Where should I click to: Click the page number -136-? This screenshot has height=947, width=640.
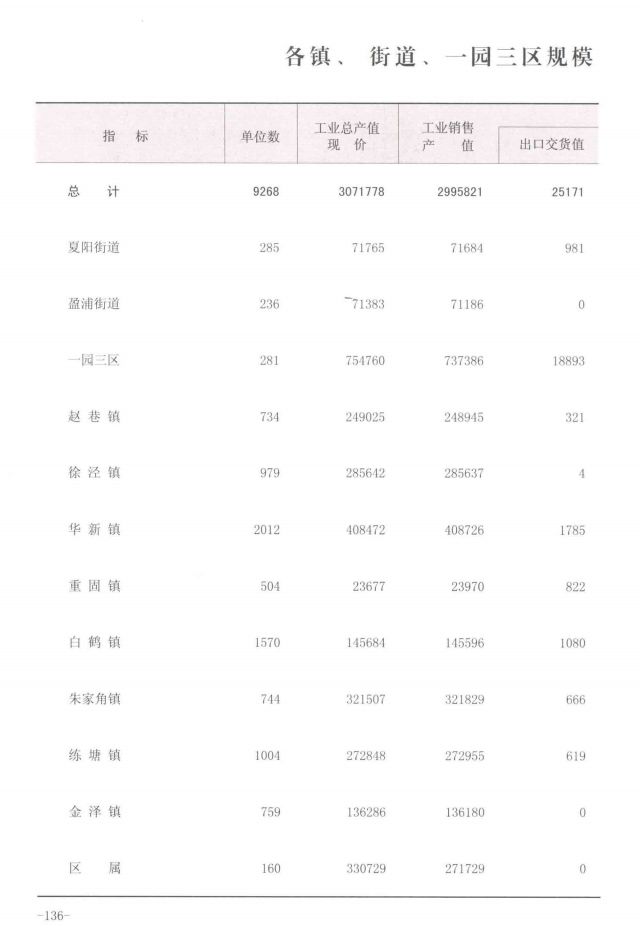(51, 916)
